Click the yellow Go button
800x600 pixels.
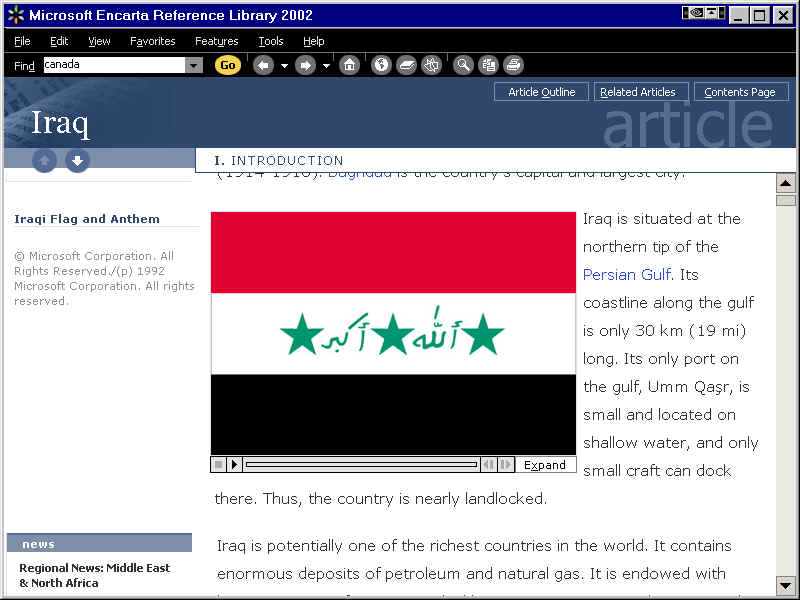[x=228, y=65]
